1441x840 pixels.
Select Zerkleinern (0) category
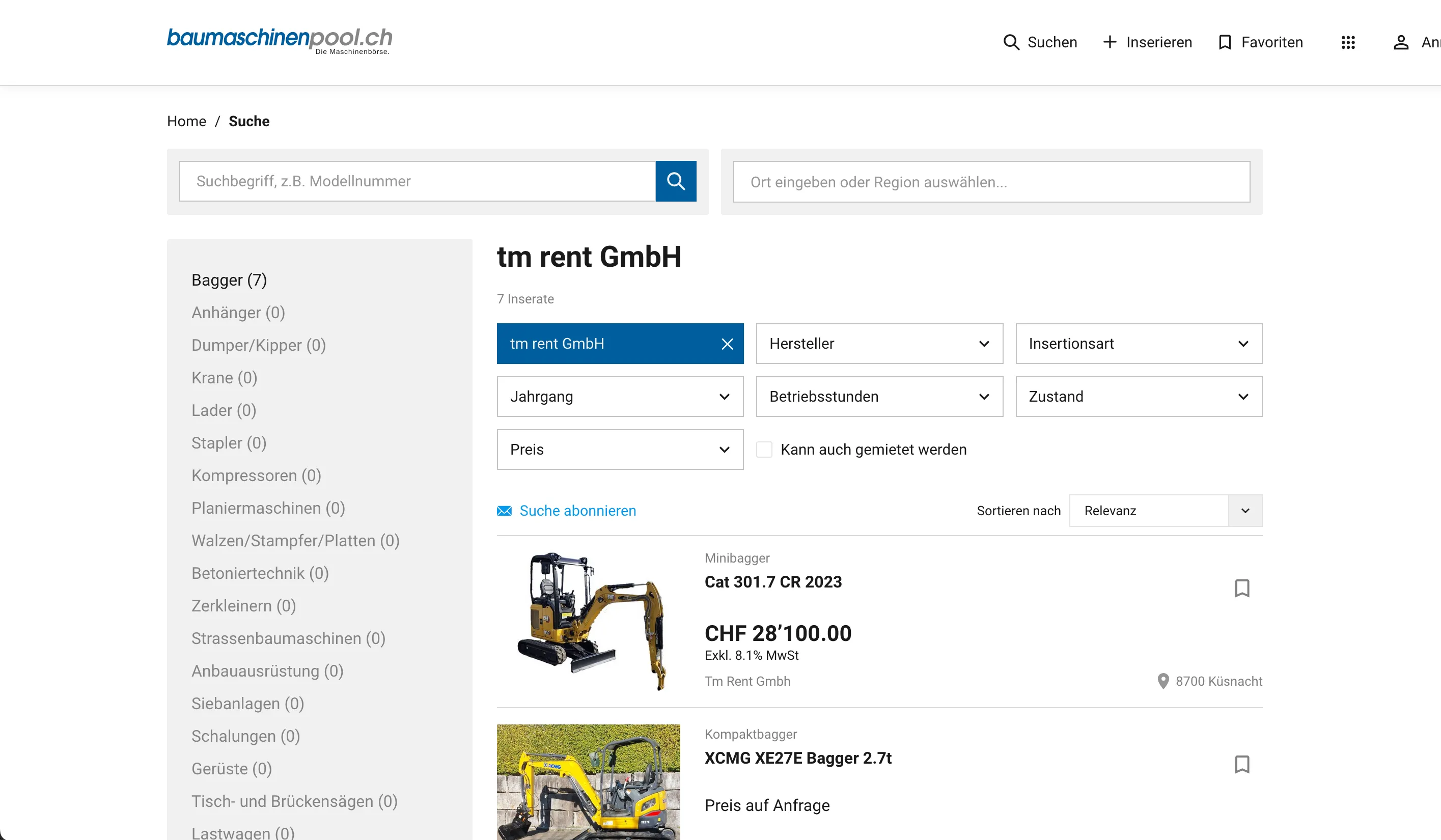tap(243, 606)
